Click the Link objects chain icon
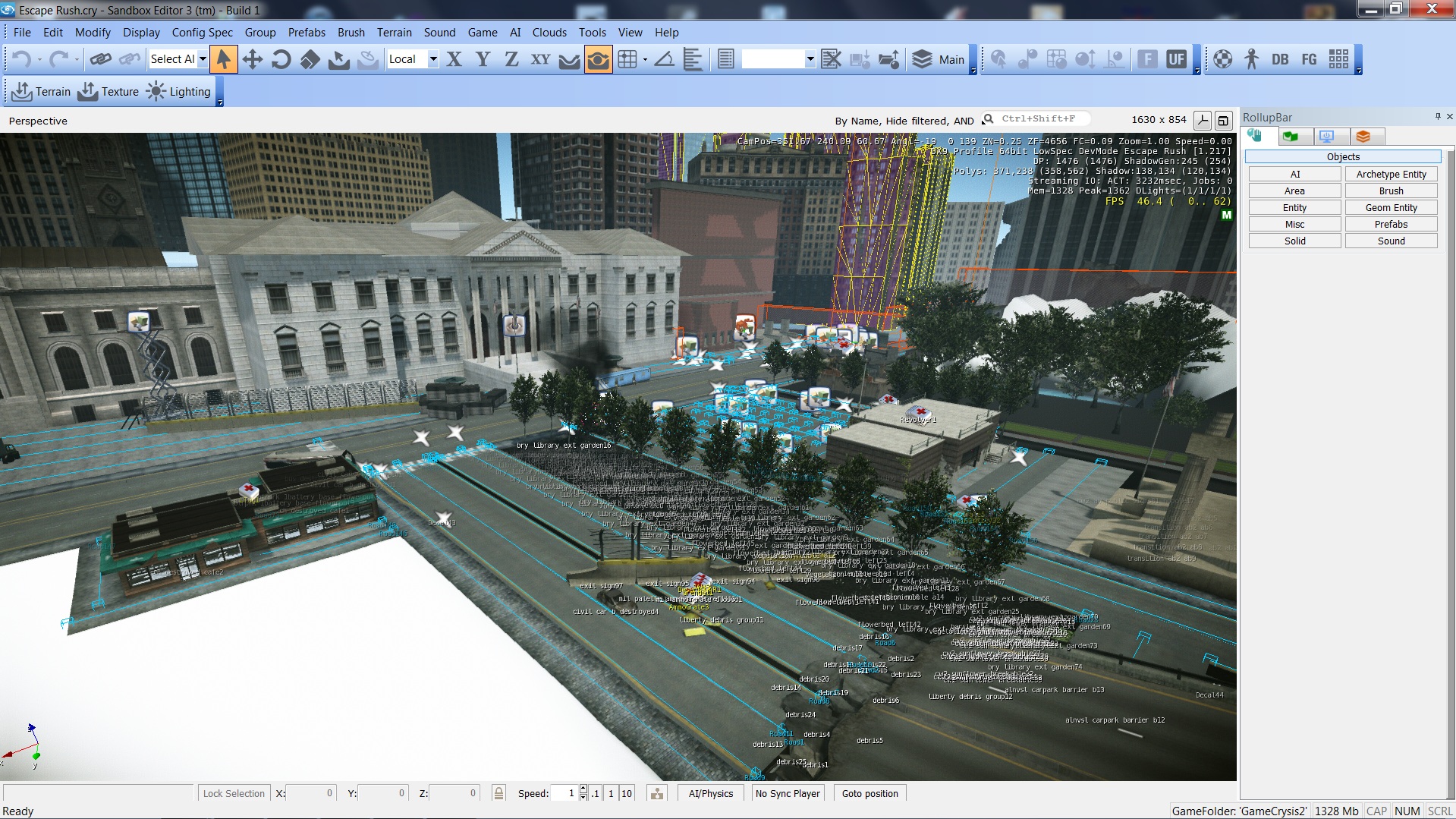1456x819 pixels. (x=101, y=59)
